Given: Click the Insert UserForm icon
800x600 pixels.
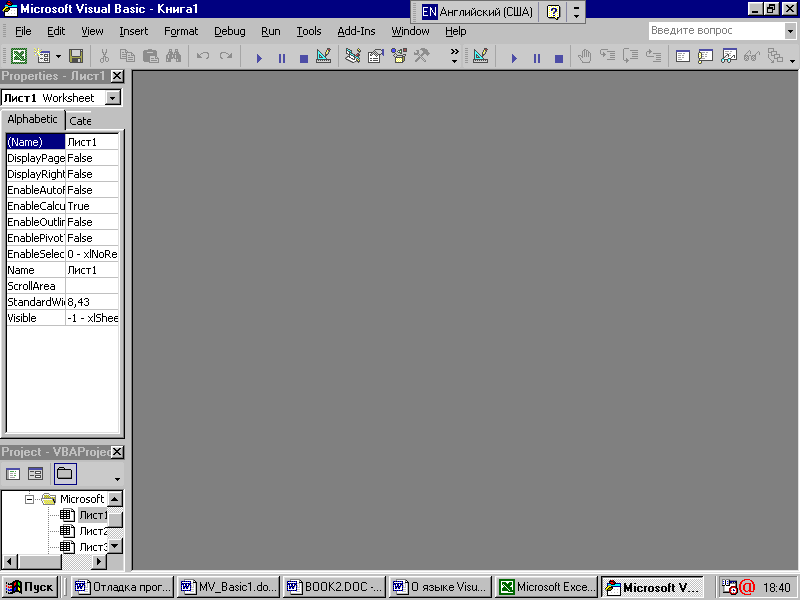Looking at the screenshot, I should point(42,56).
